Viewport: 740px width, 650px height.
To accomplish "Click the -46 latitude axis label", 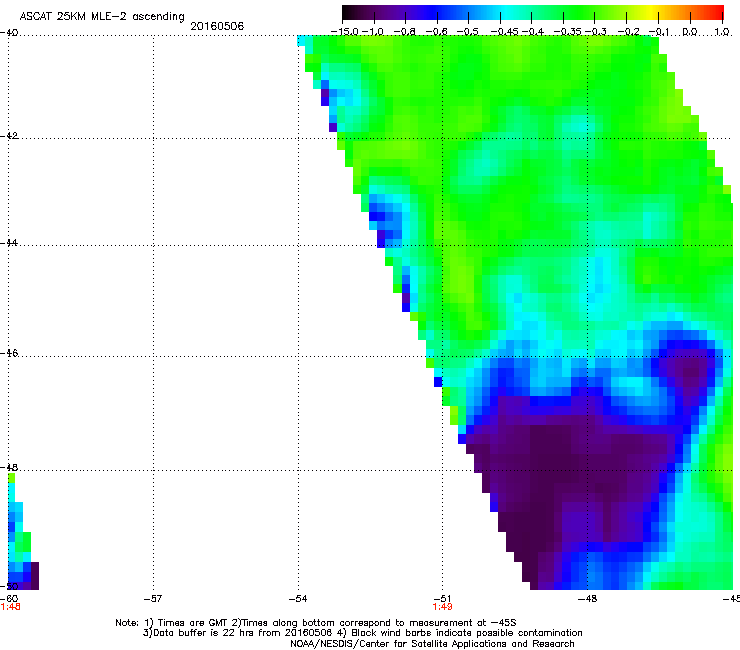I will point(9,353).
